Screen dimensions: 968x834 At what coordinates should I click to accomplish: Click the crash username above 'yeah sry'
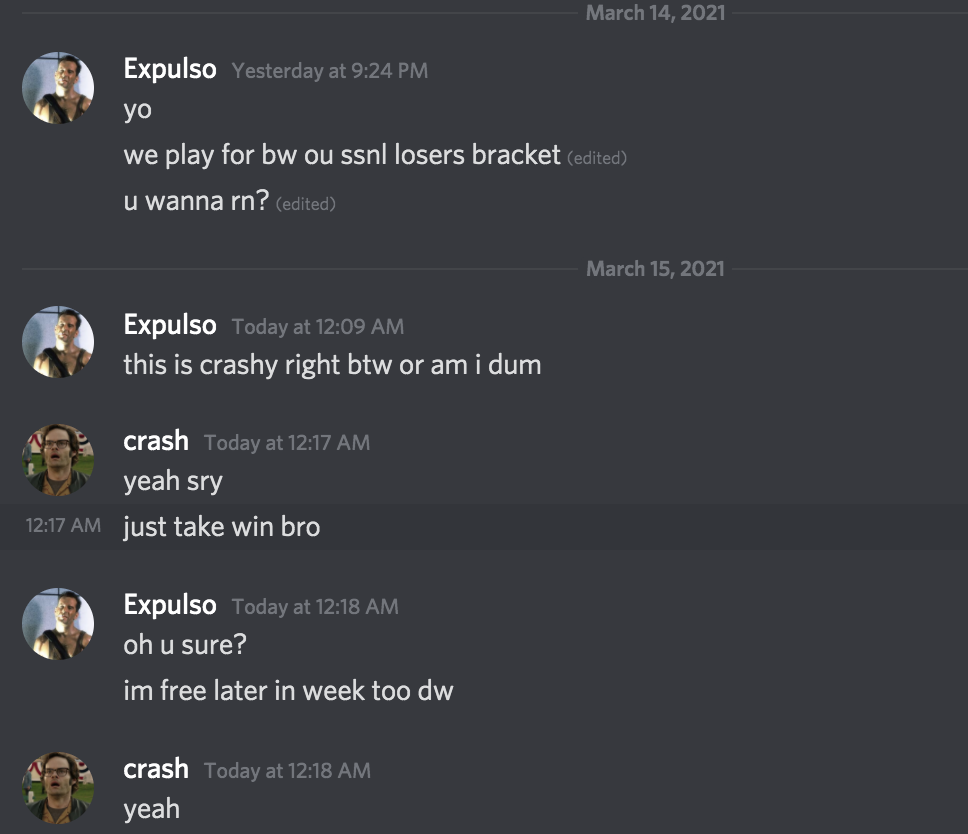click(x=156, y=441)
